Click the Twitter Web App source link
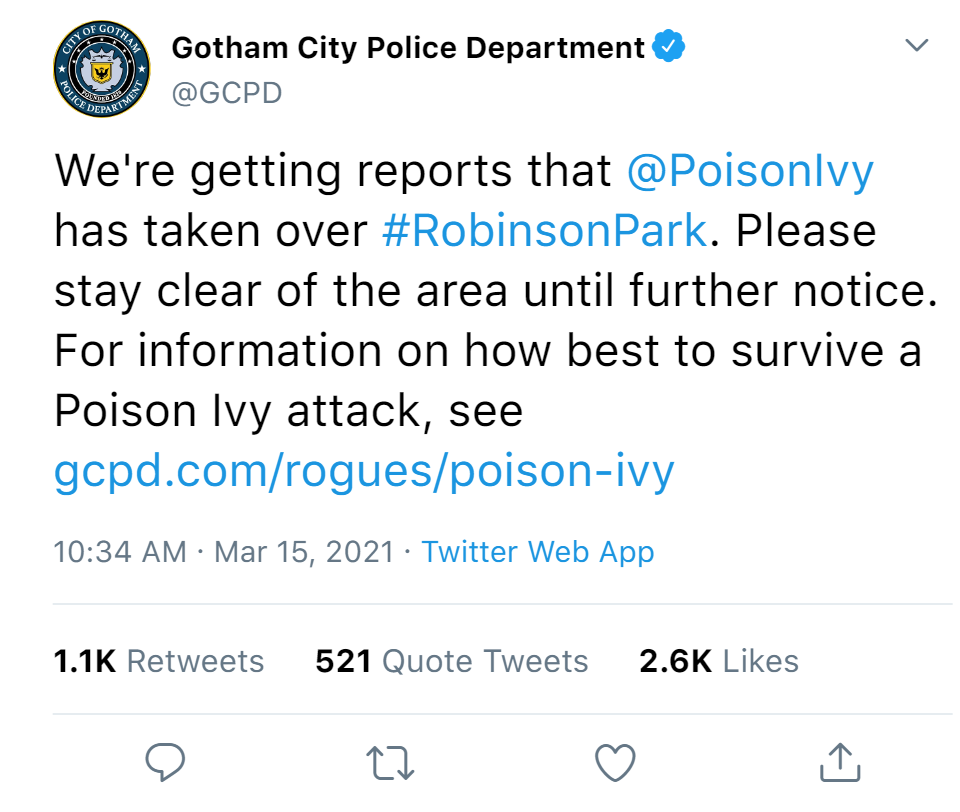The height and width of the screenshot is (812, 960). coord(538,552)
